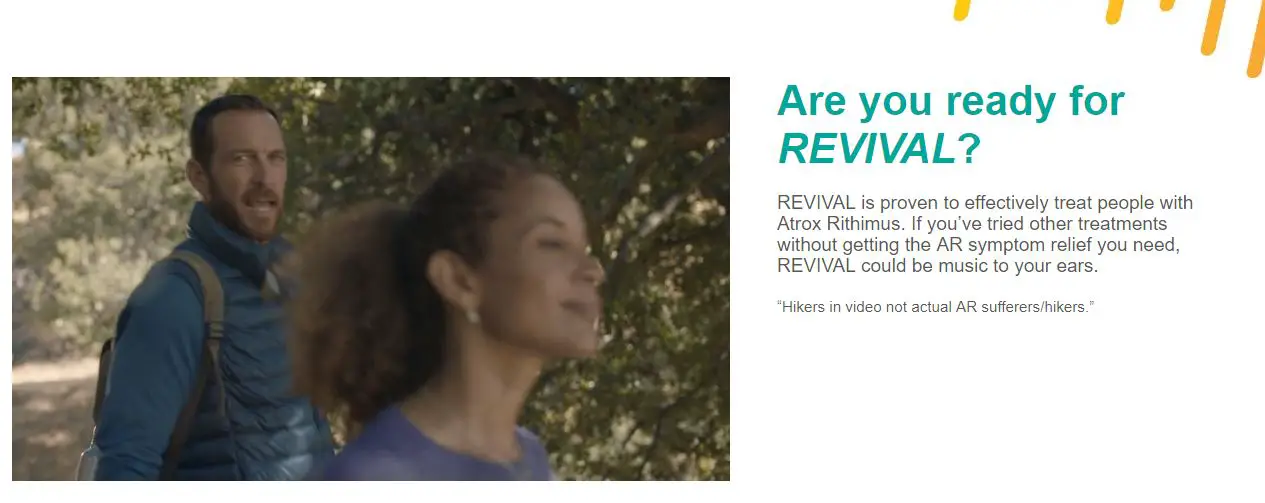This screenshot has width=1265, height=503.
Task: Click the man's backpack strap
Action: (207, 330)
